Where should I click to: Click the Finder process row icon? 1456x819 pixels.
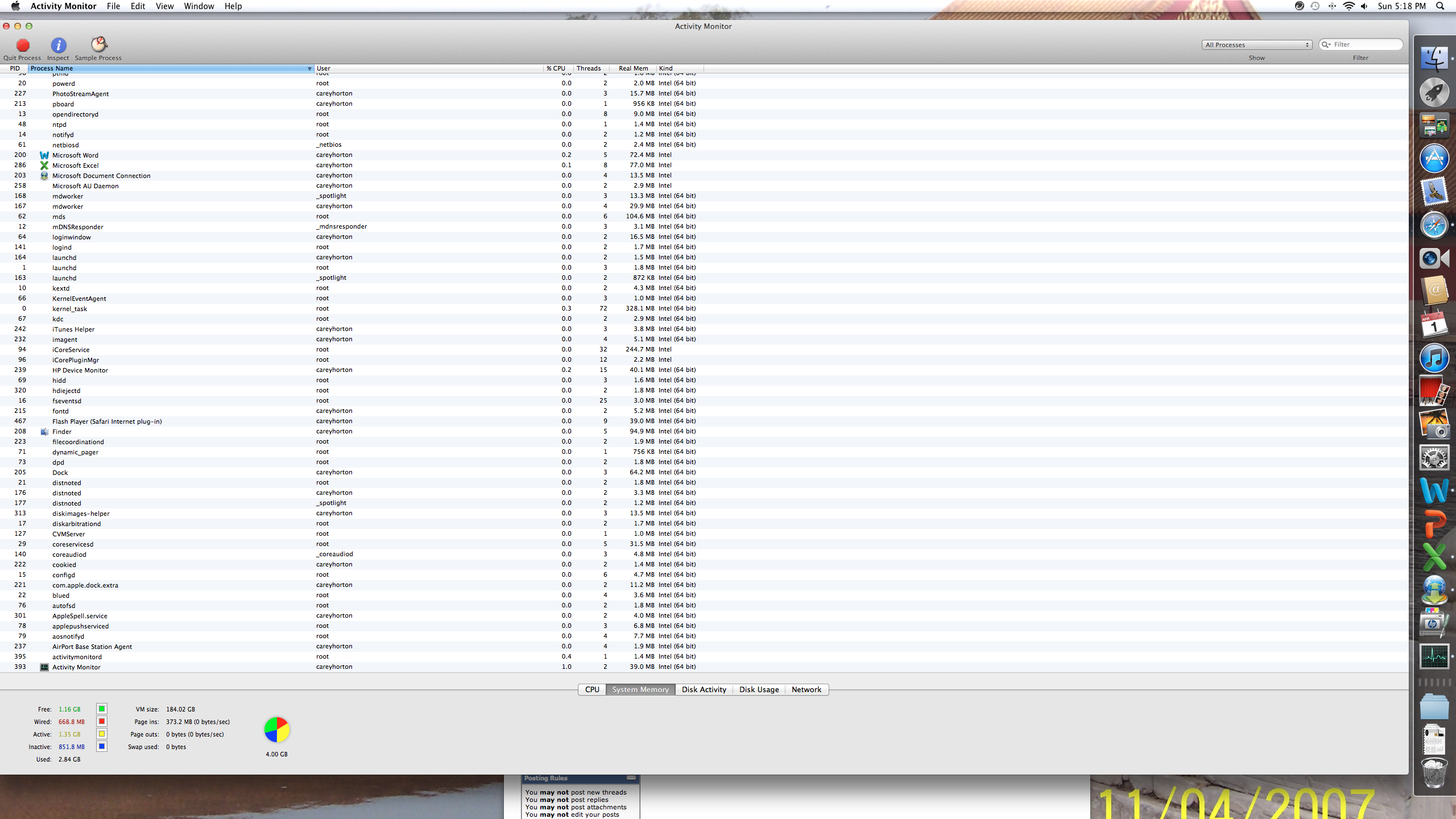tap(44, 432)
